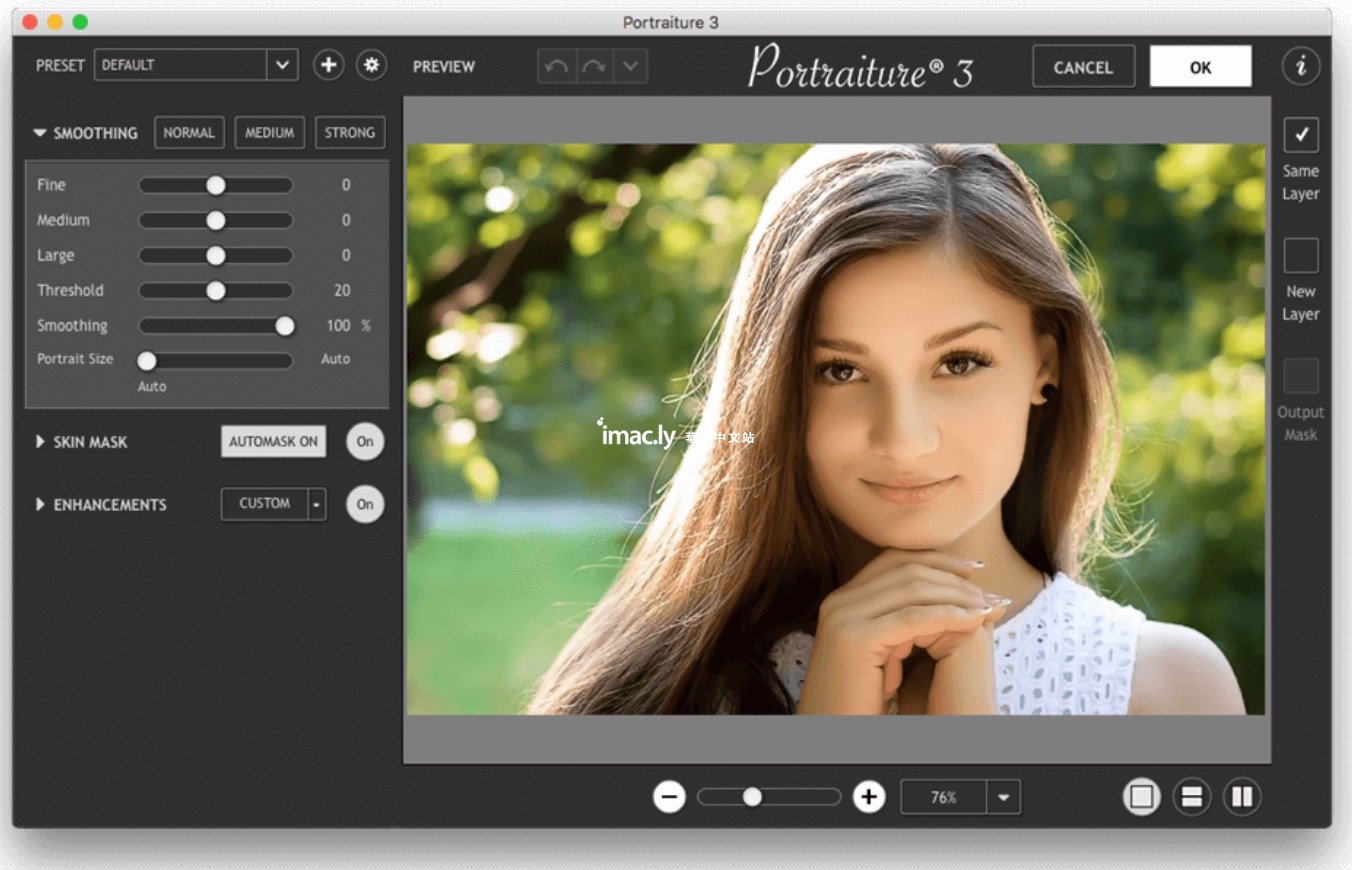1352x870 pixels.
Task: Click the portrait preview image
Action: click(x=835, y=429)
